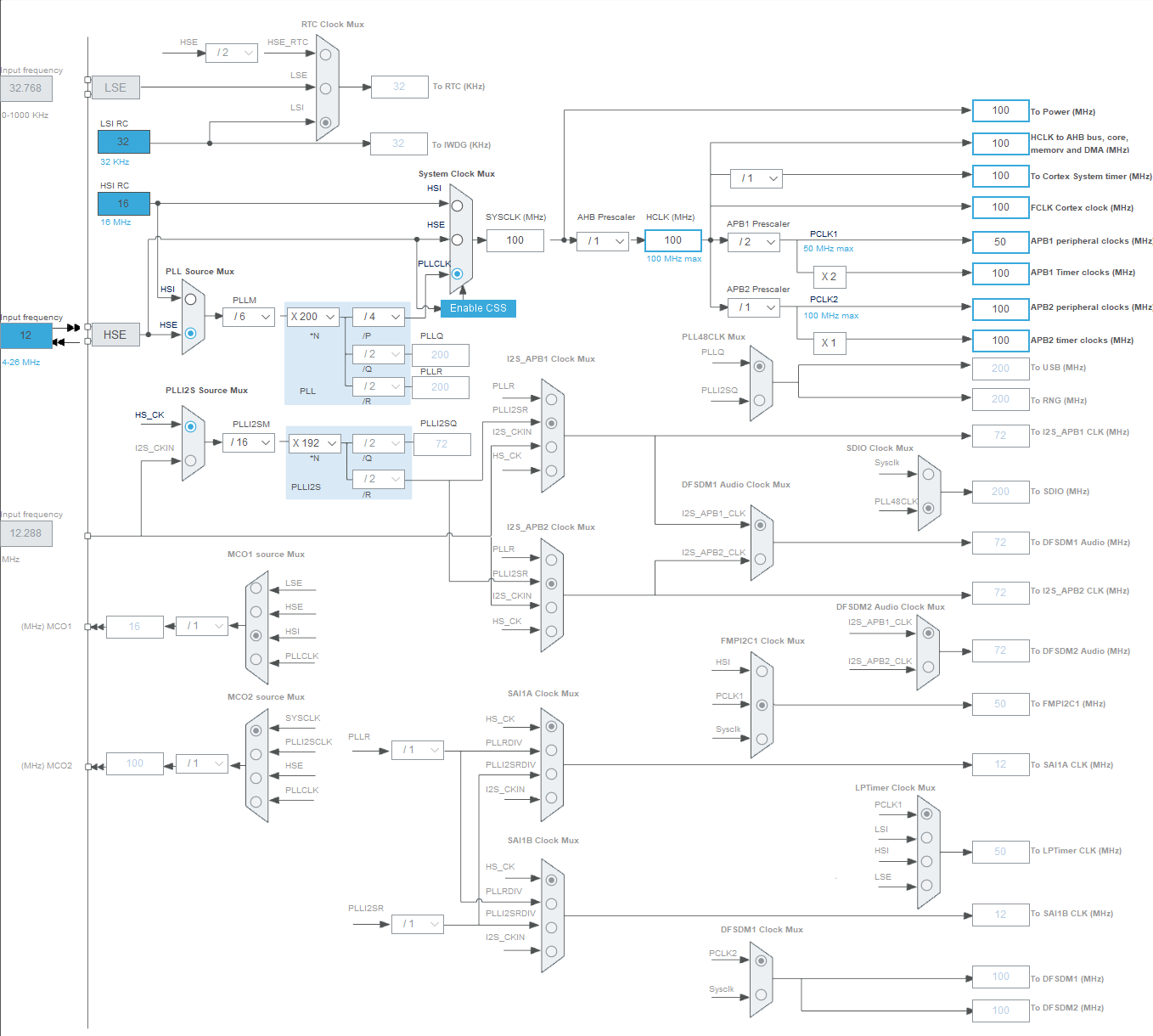Select PLLI2SCLK in MCO2 source Mux
This screenshot has height=1036, width=1153.
coord(256,754)
